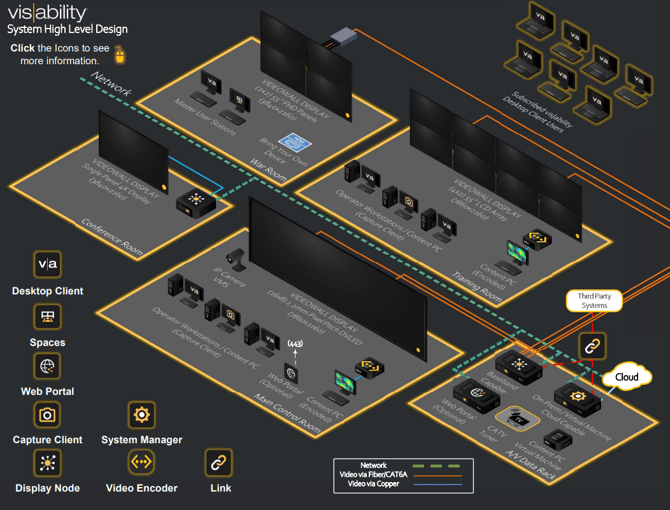
Task: Click the mouse icon beside the instructions
Action: (x=120, y=55)
